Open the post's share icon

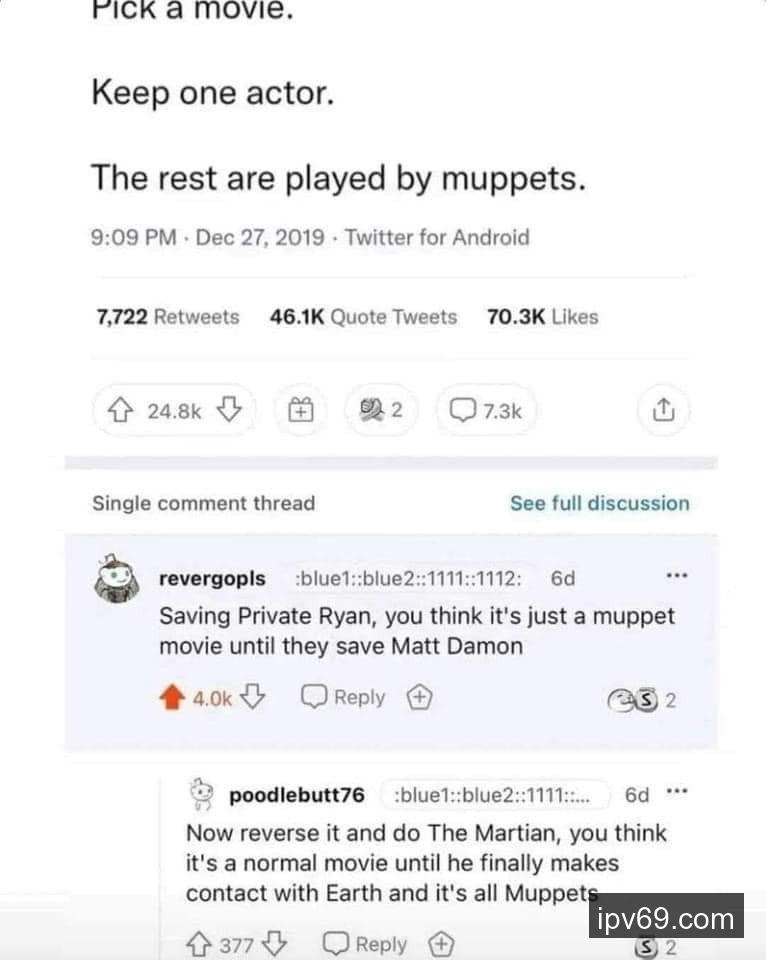pos(664,410)
